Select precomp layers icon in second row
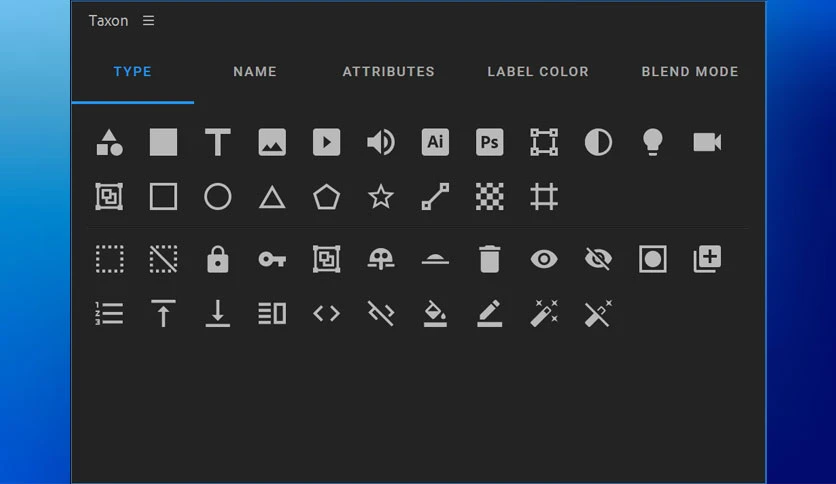836x484 pixels. pyautogui.click(x=109, y=197)
